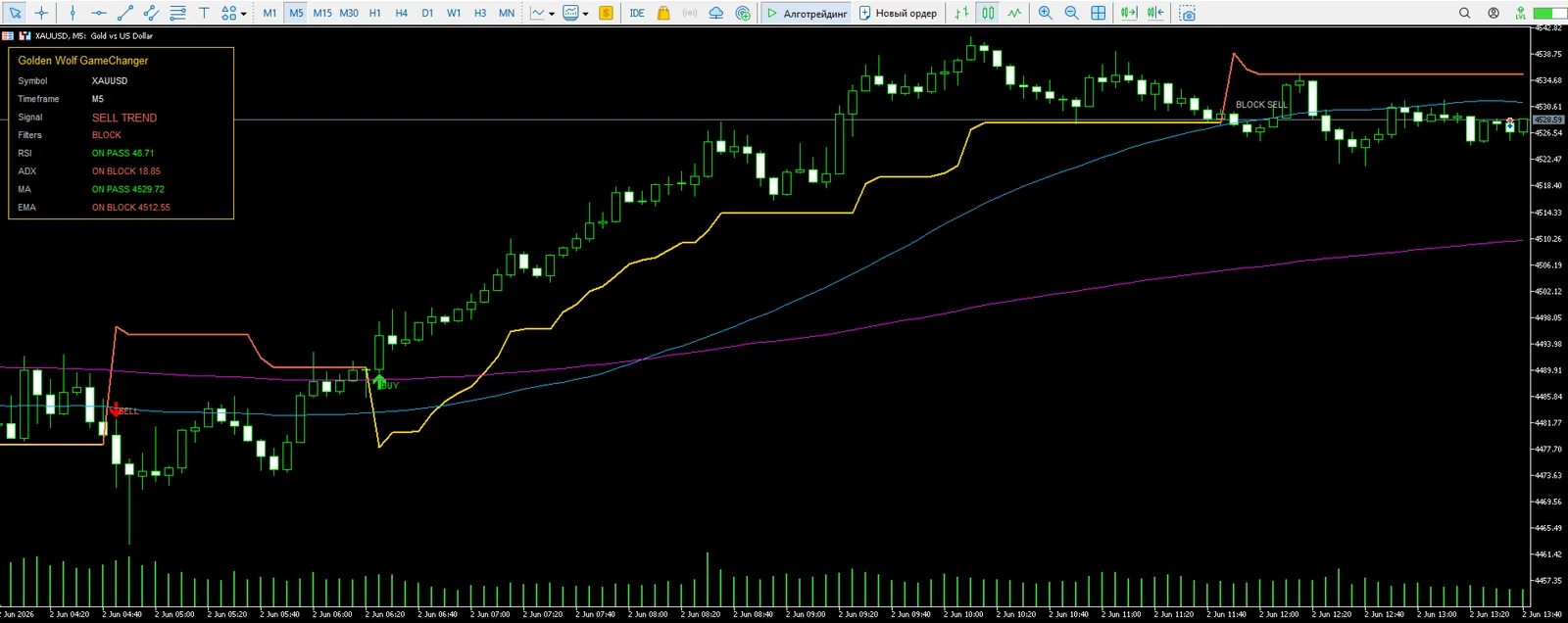This screenshot has width=1568, height=623.
Task: Click the red SELL arrow marker
Action: click(116, 409)
